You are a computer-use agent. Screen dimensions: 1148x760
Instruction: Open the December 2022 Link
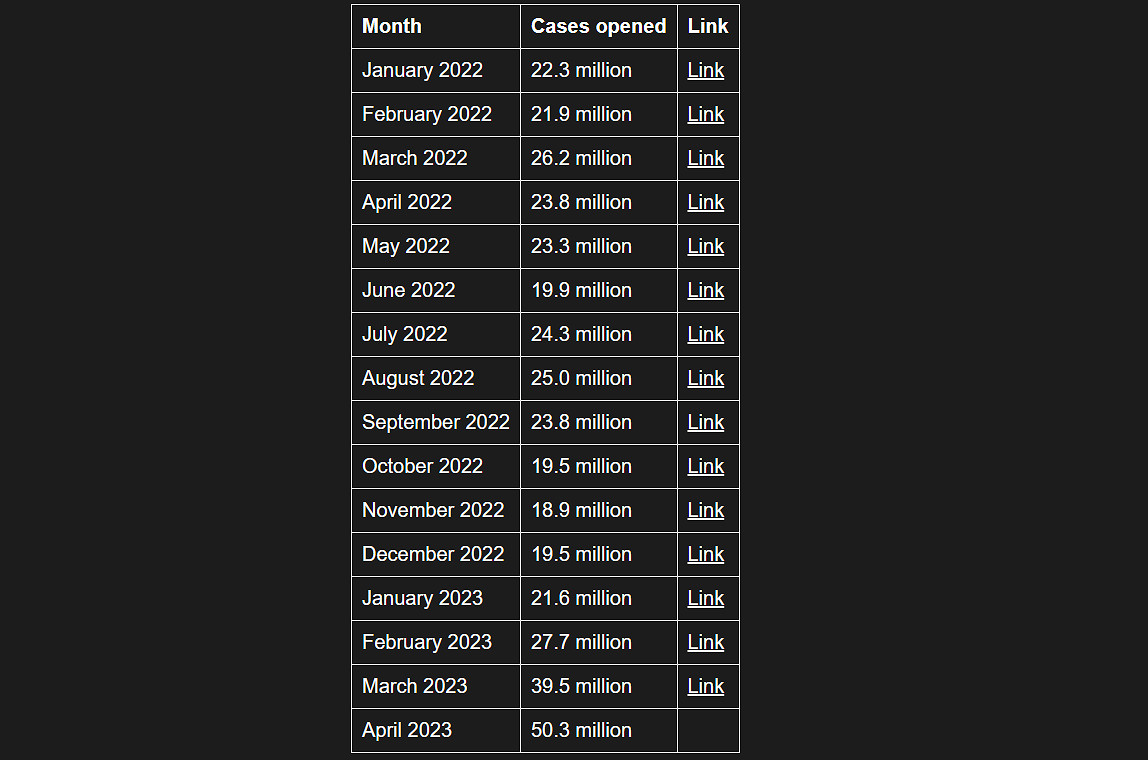tap(705, 554)
